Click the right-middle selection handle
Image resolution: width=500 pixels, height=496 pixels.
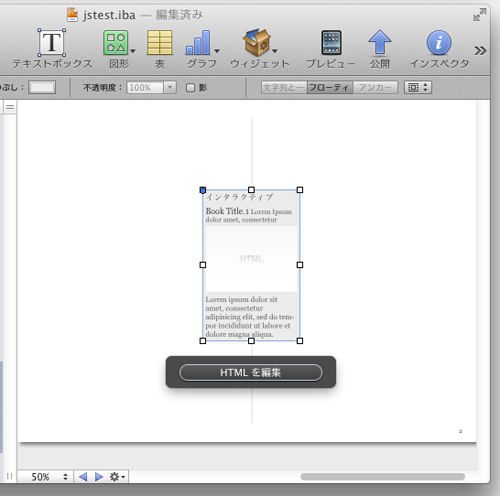tap(300, 265)
